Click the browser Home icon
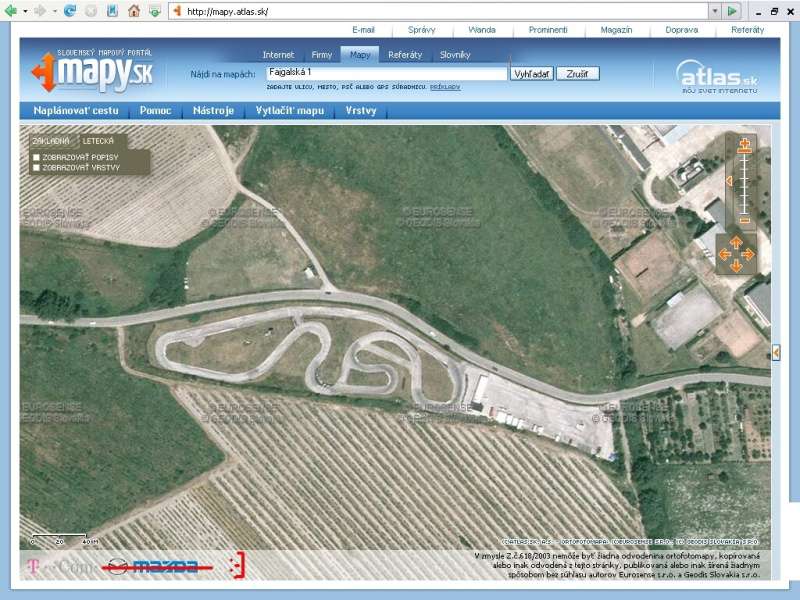The height and width of the screenshot is (600, 800). [133, 11]
